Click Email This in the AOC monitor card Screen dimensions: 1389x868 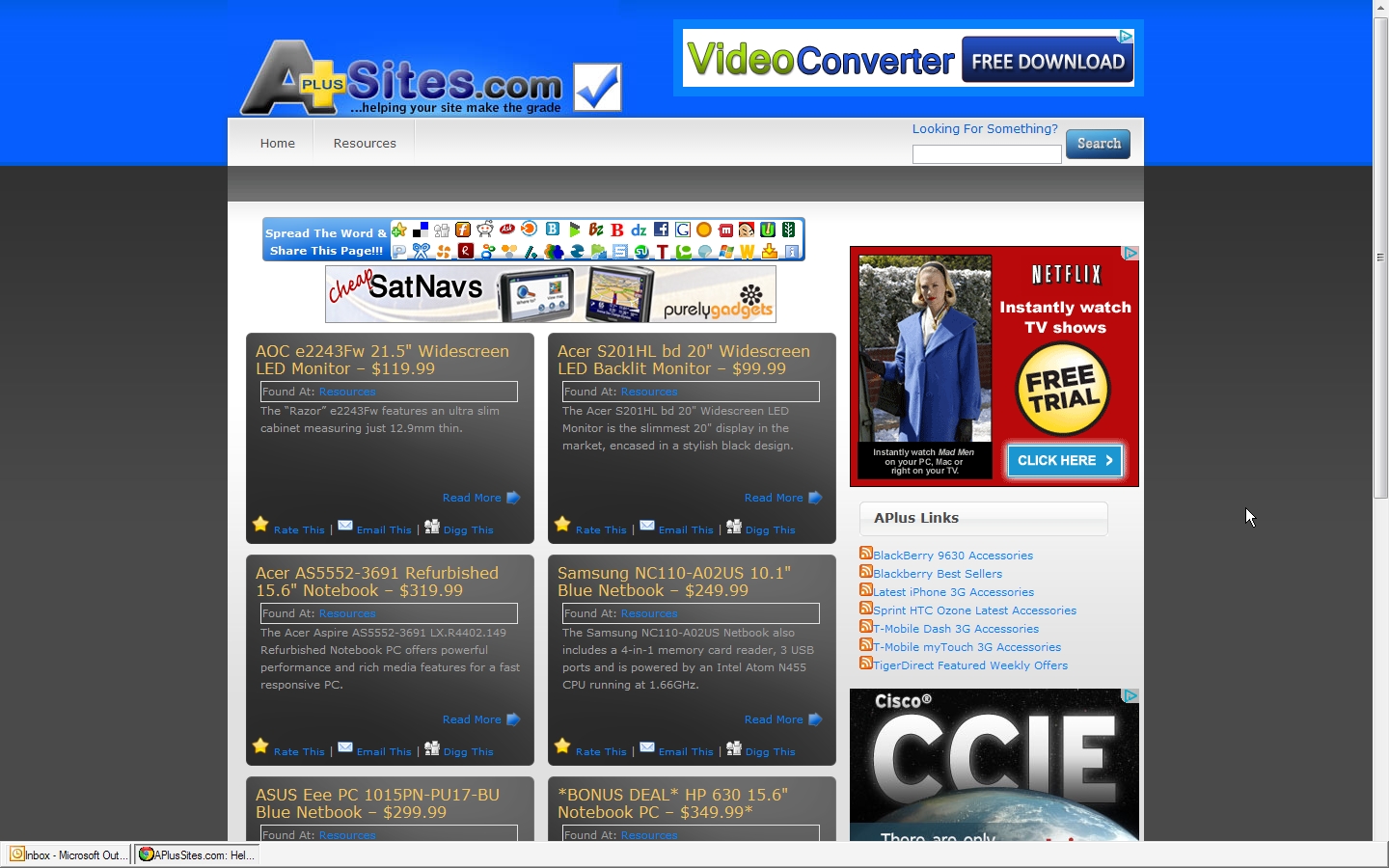[384, 529]
